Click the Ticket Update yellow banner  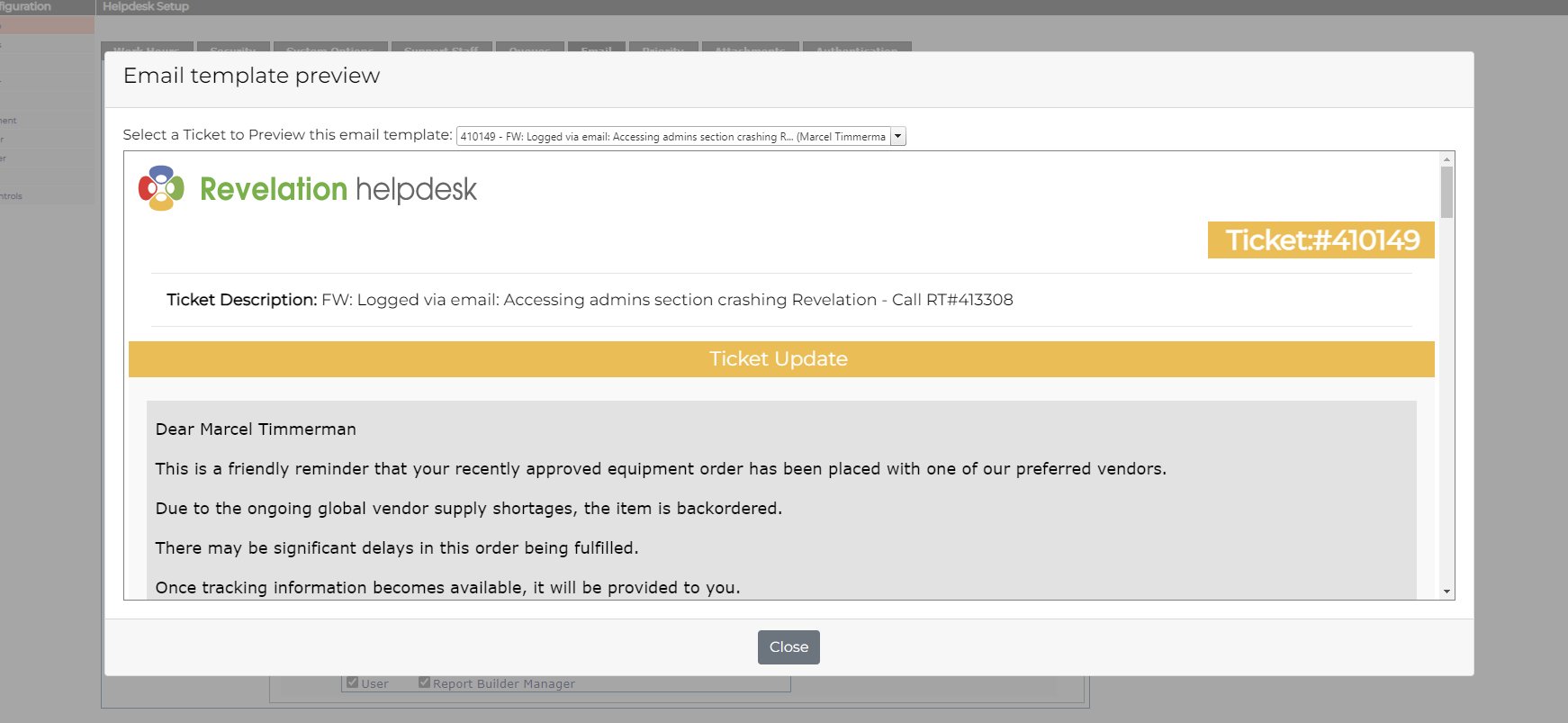[x=781, y=358]
